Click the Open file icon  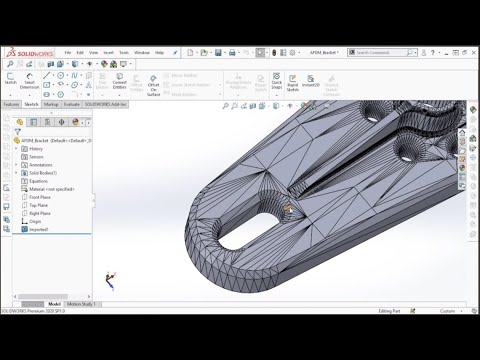click(x=204, y=53)
